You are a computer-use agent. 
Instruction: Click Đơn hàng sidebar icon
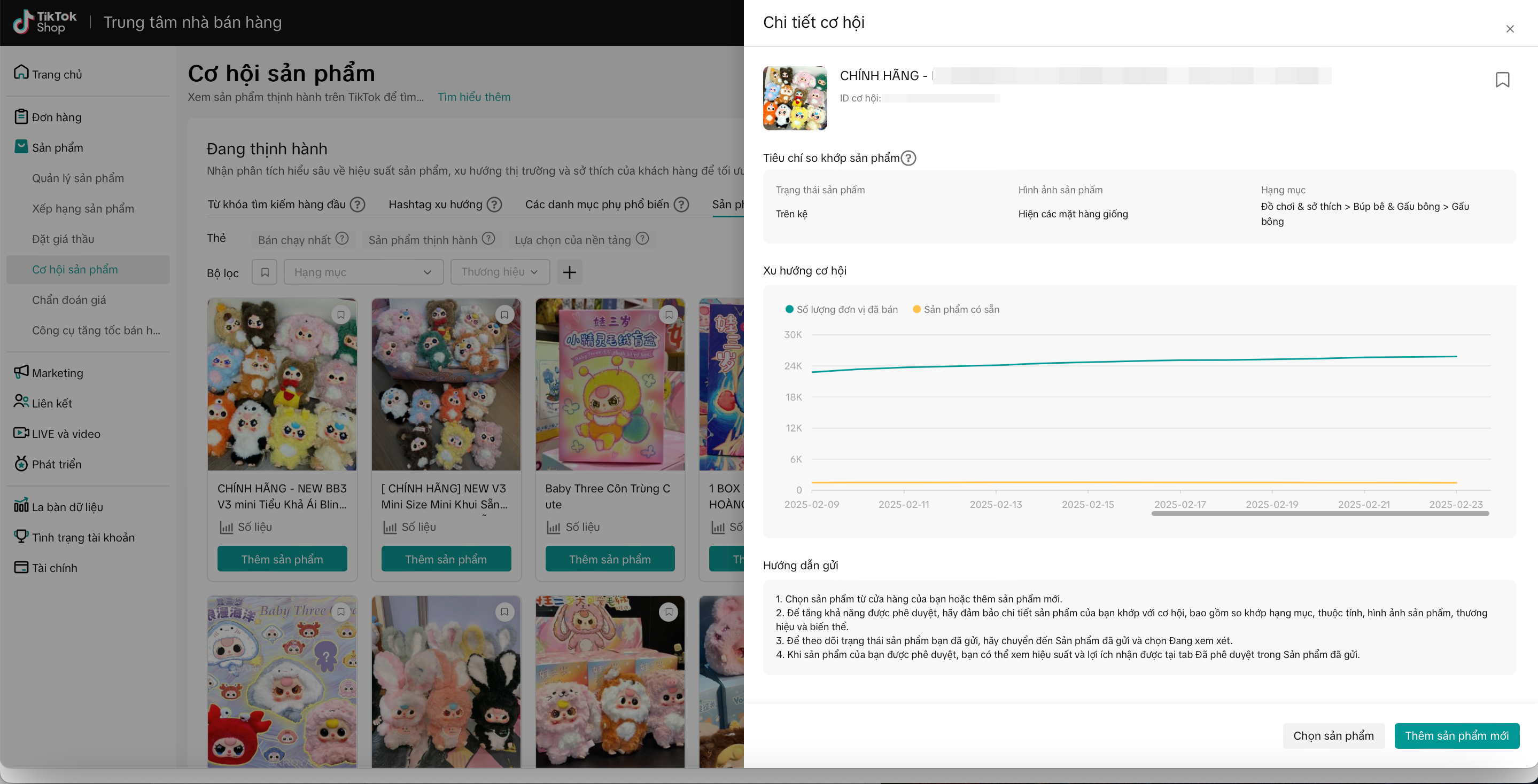(21, 117)
